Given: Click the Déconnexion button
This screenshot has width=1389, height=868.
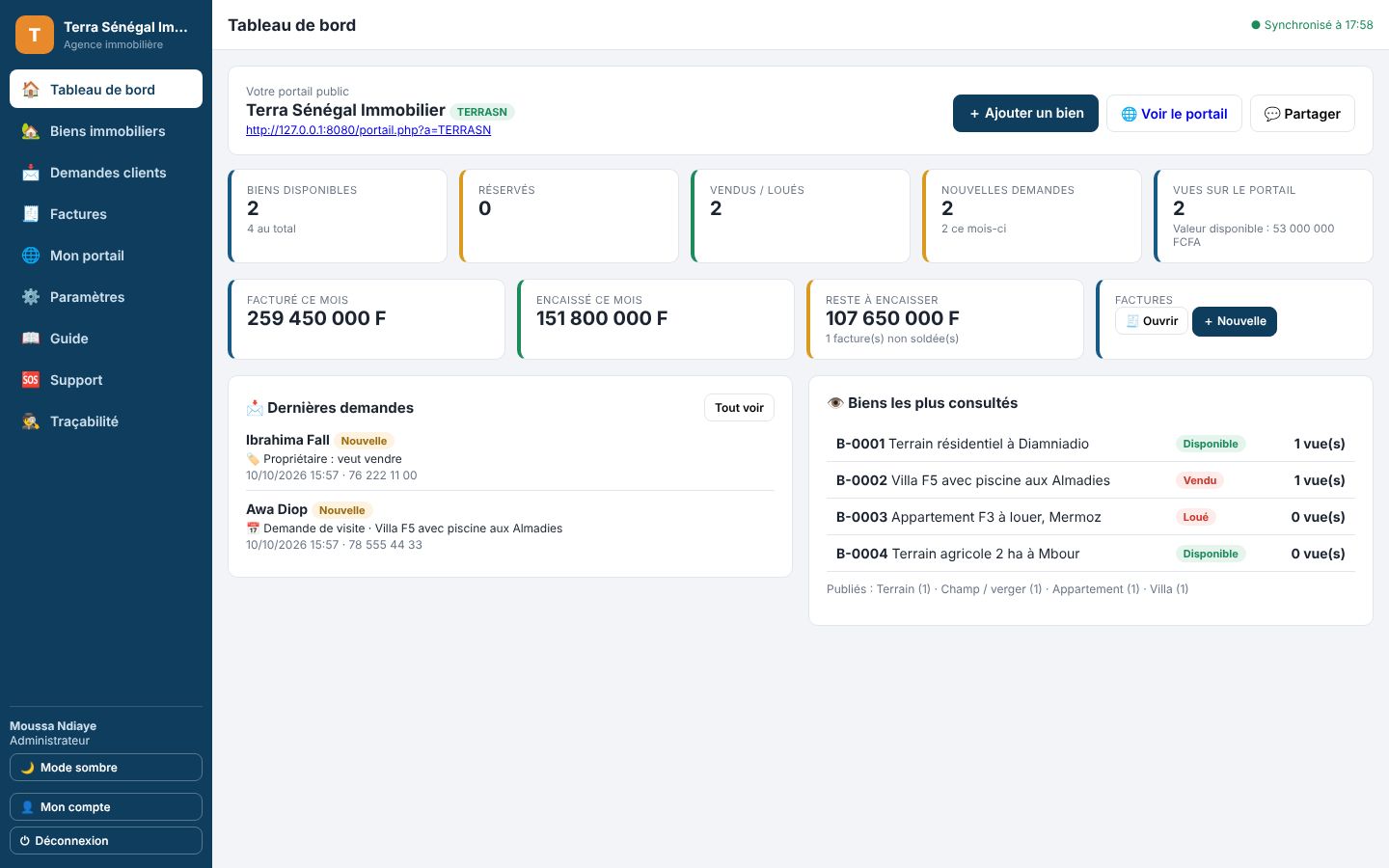Looking at the screenshot, I should (106, 841).
